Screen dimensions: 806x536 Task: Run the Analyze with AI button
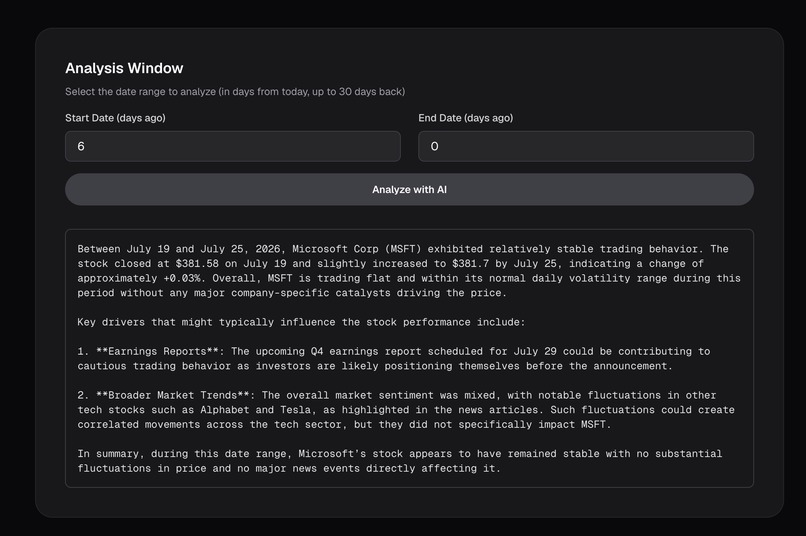click(x=410, y=190)
